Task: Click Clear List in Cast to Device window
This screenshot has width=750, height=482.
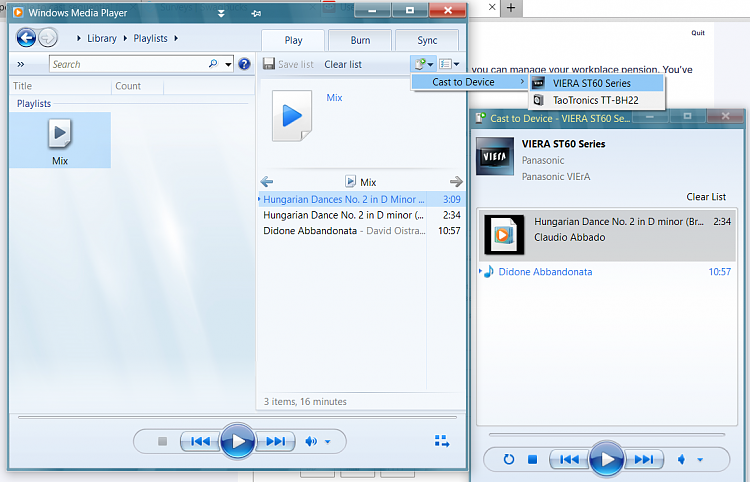Action: [x=705, y=197]
